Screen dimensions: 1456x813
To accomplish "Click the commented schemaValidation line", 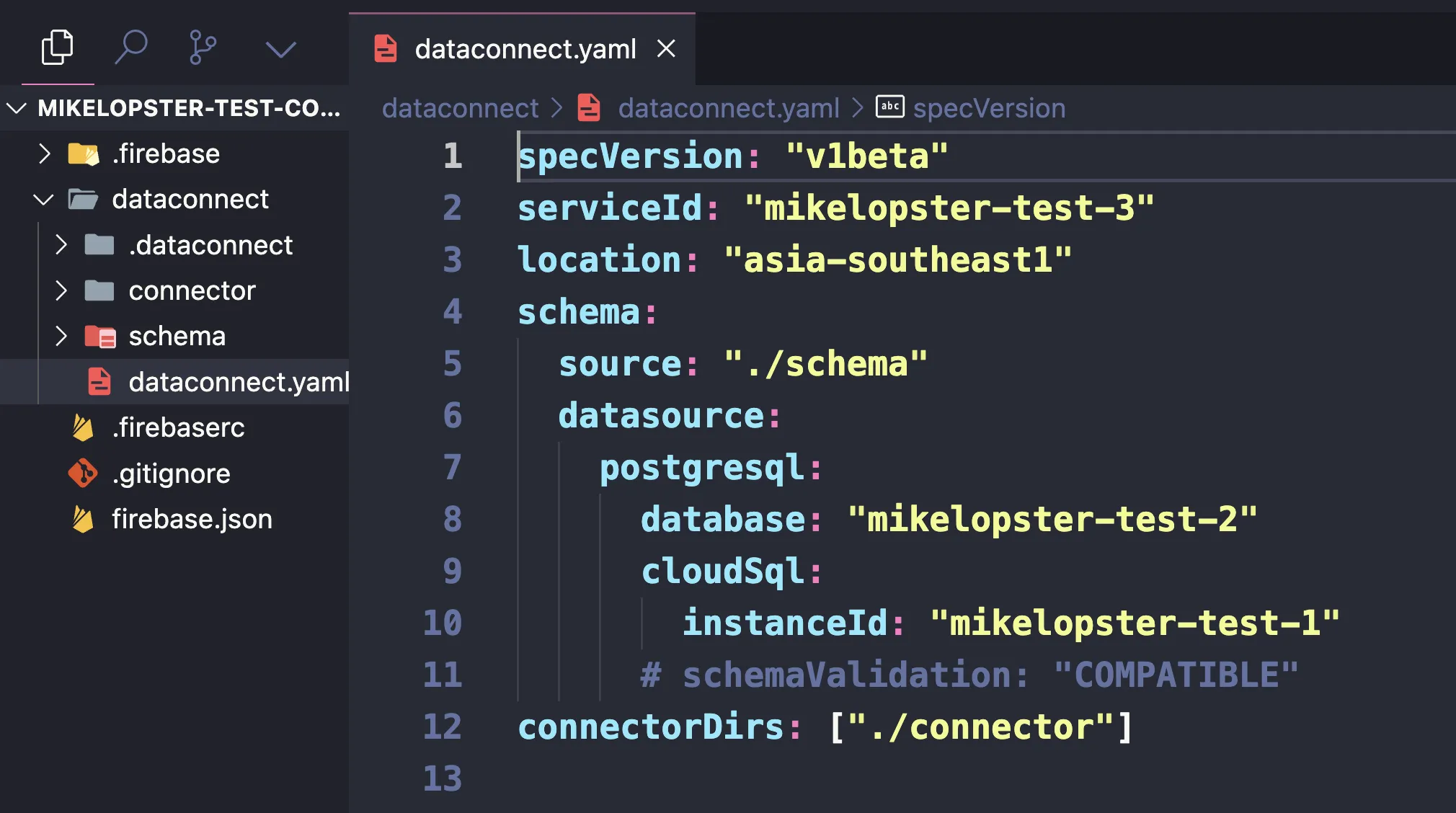I will click(969, 675).
